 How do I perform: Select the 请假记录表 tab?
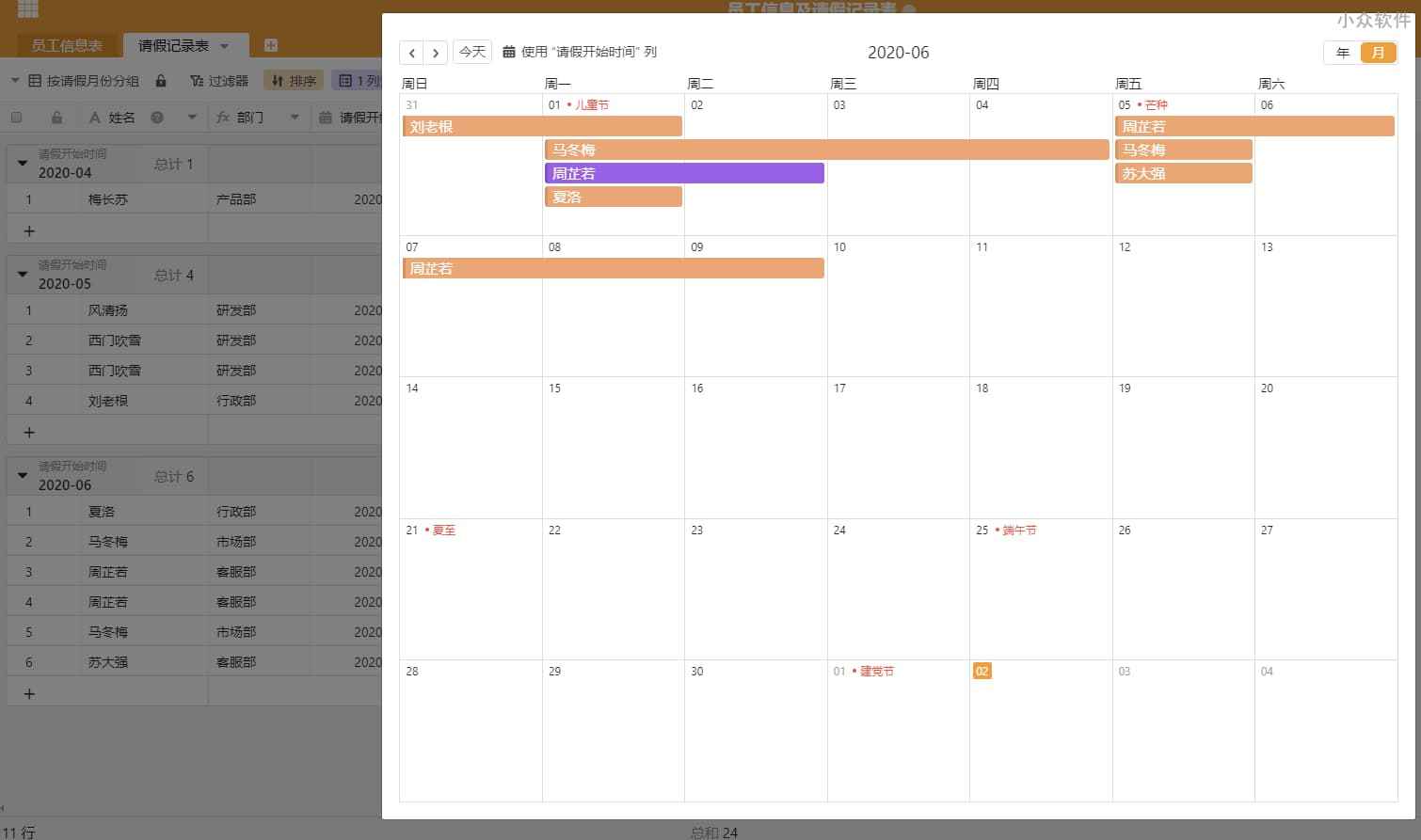[174, 45]
